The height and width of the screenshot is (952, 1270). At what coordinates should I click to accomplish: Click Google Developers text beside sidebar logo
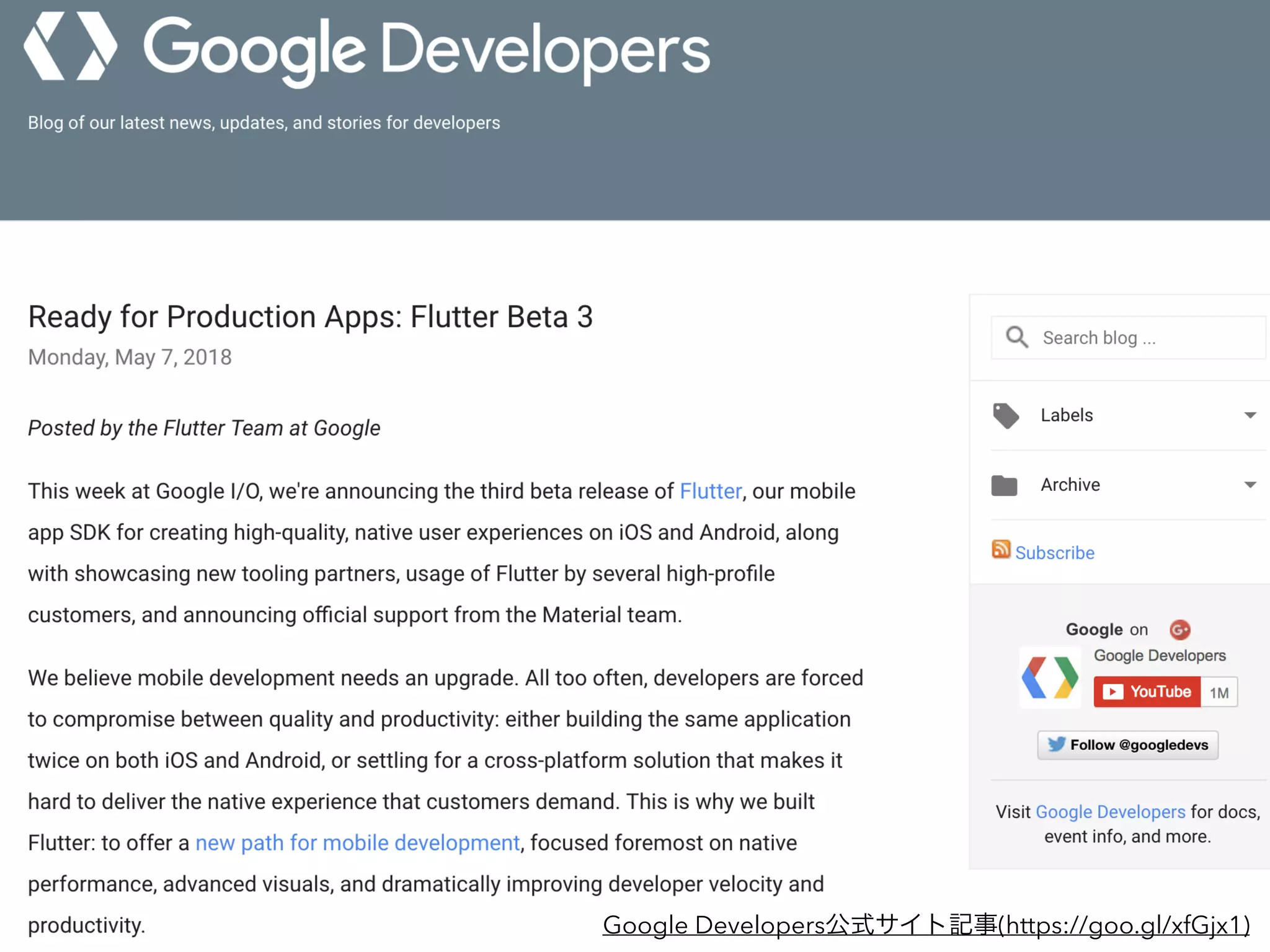click(x=1160, y=656)
